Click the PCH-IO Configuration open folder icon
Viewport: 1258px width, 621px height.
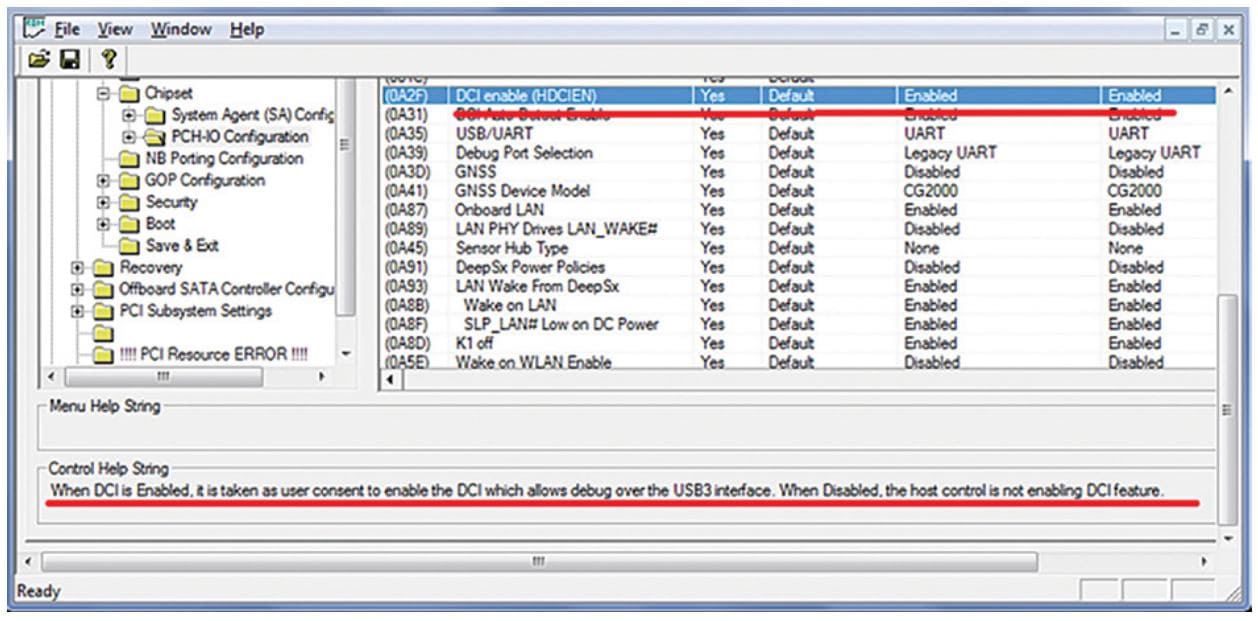(x=155, y=137)
